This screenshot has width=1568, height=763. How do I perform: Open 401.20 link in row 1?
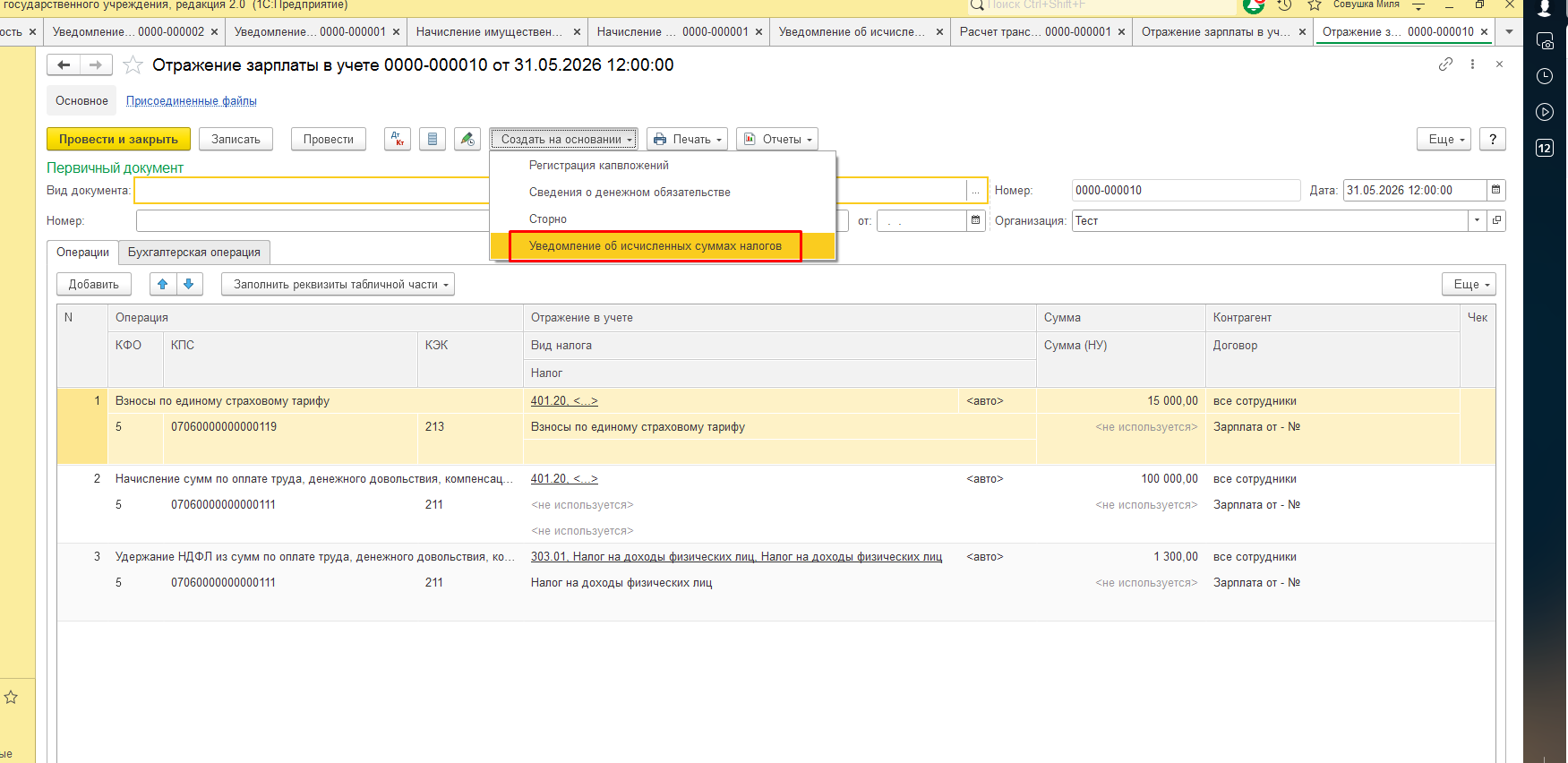564,401
